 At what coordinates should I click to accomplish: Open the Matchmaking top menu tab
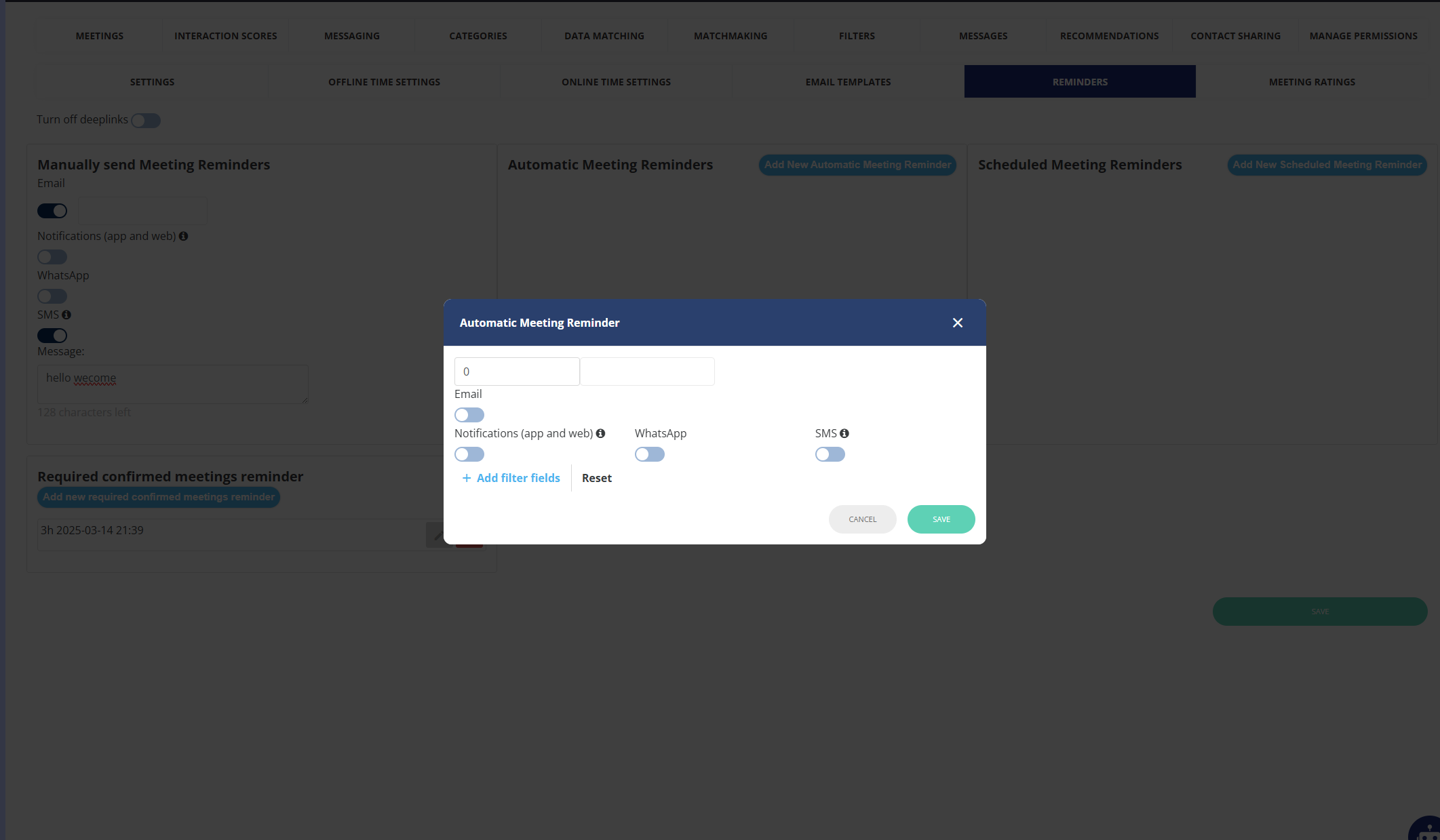pos(731,36)
